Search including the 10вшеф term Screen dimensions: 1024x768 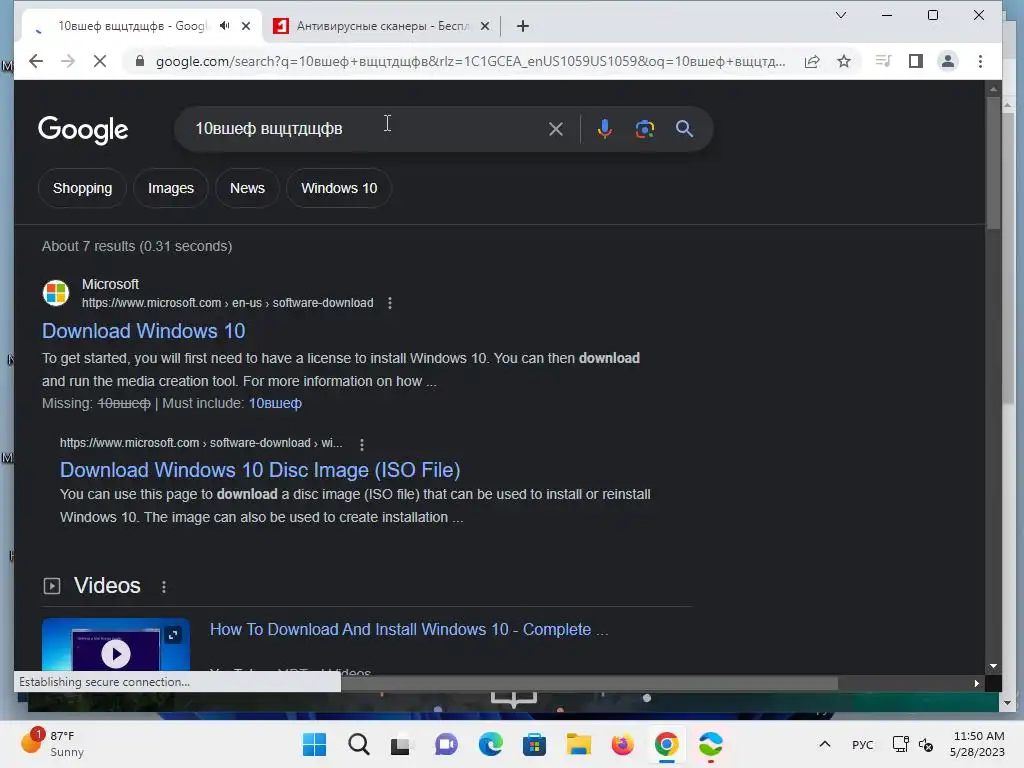[x=275, y=404]
